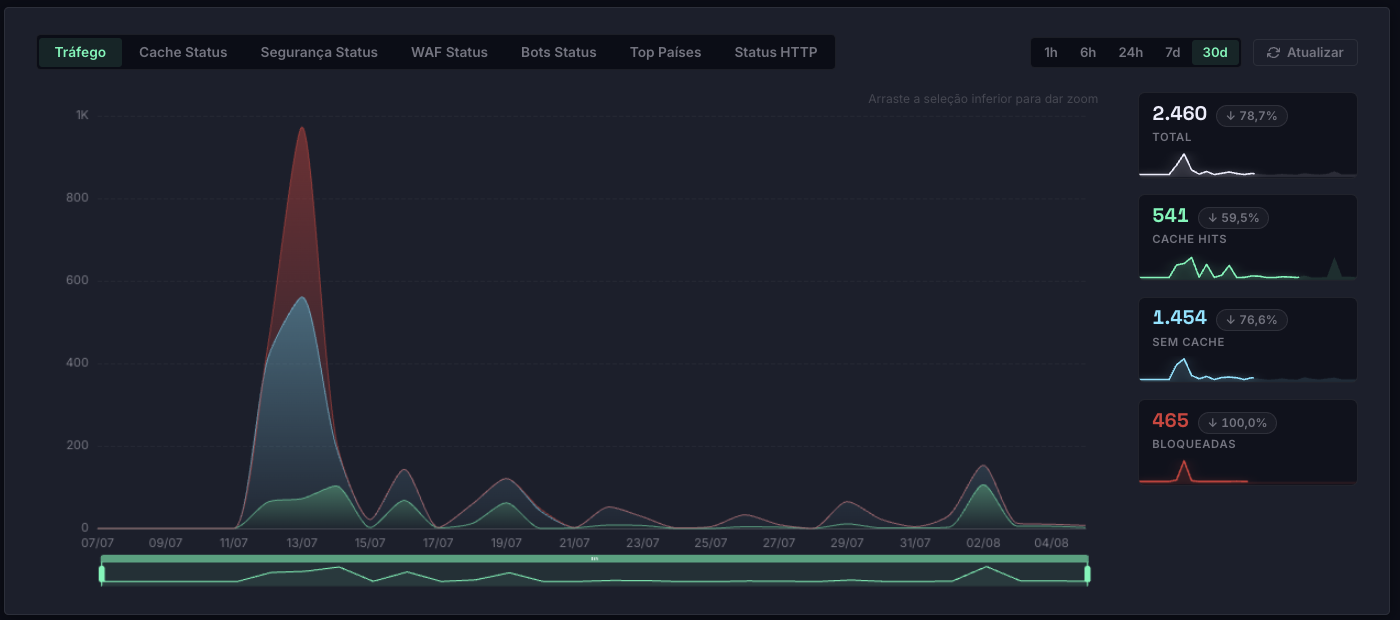Click the down-arrow icon in the 76,6% badge

point(1230,320)
